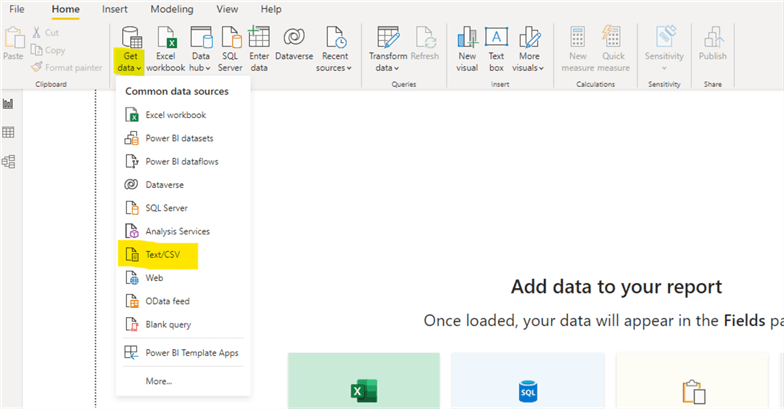Choose Analysis Services menu item
The width and height of the screenshot is (784, 409).
tap(183, 232)
